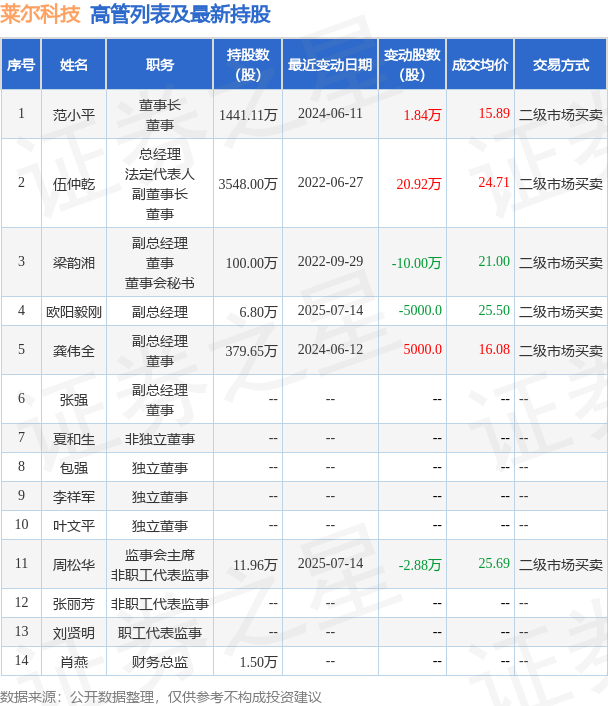Click the average price 16.08
This screenshot has height=706, width=608.
(x=494, y=349)
